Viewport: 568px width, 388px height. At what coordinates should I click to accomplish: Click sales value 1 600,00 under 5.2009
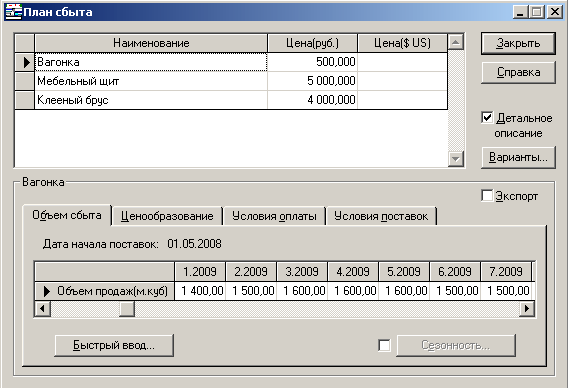tap(404, 291)
